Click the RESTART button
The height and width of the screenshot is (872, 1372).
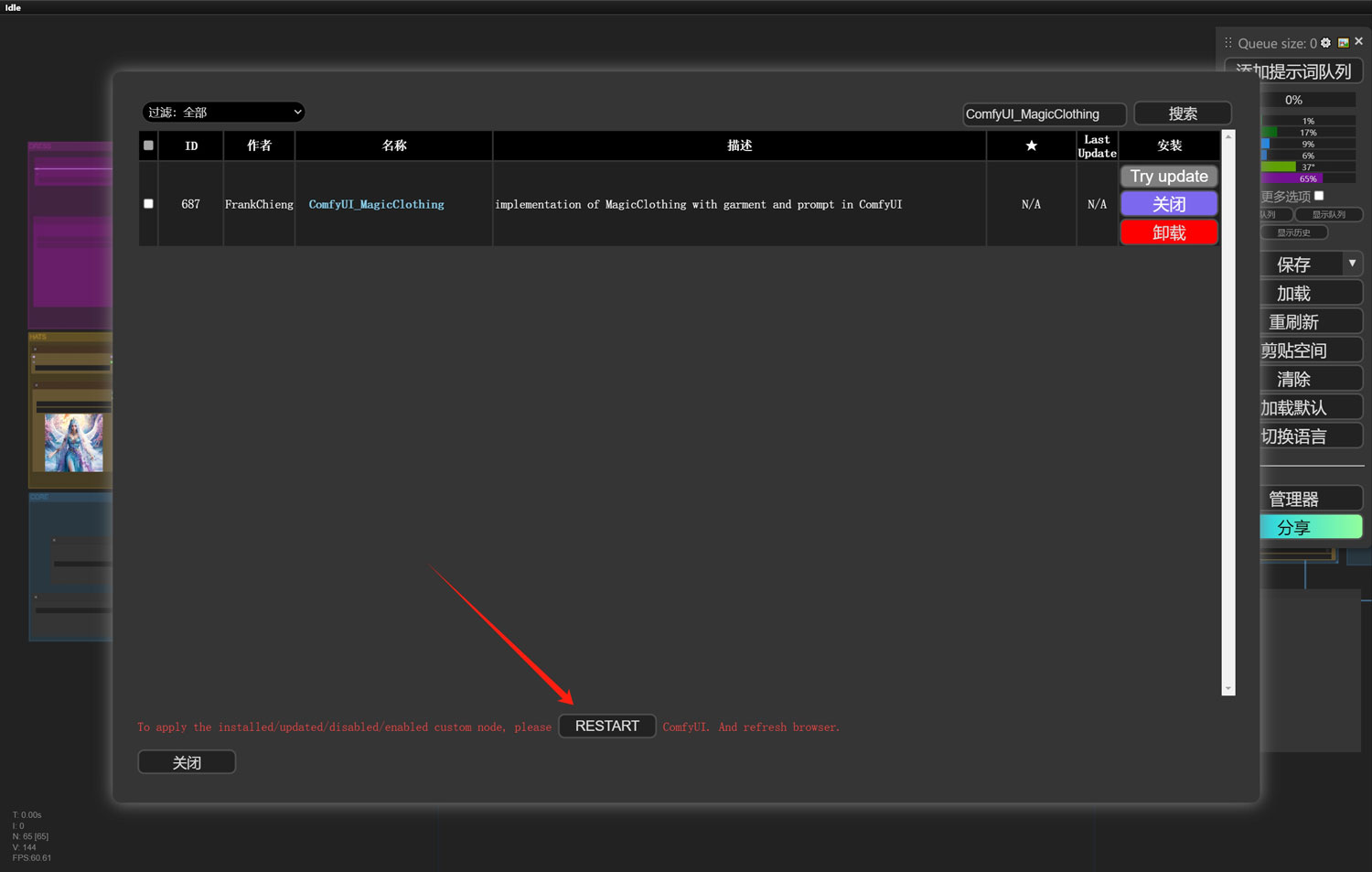[x=607, y=726]
